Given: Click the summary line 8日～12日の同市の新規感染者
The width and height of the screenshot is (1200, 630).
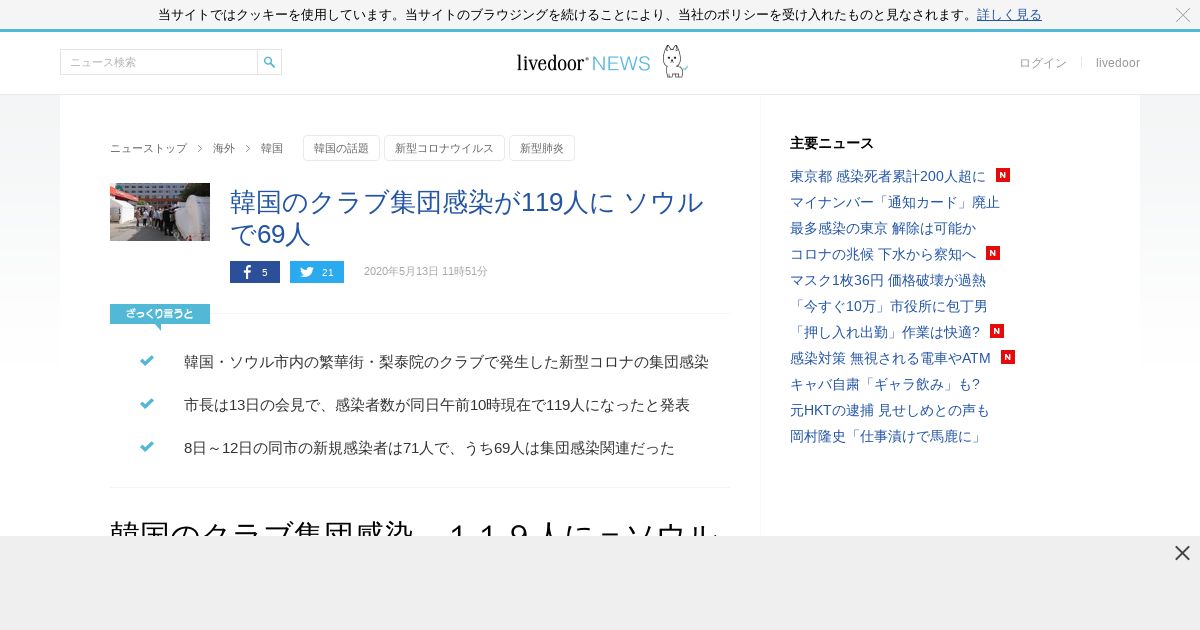Looking at the screenshot, I should click(x=429, y=448).
